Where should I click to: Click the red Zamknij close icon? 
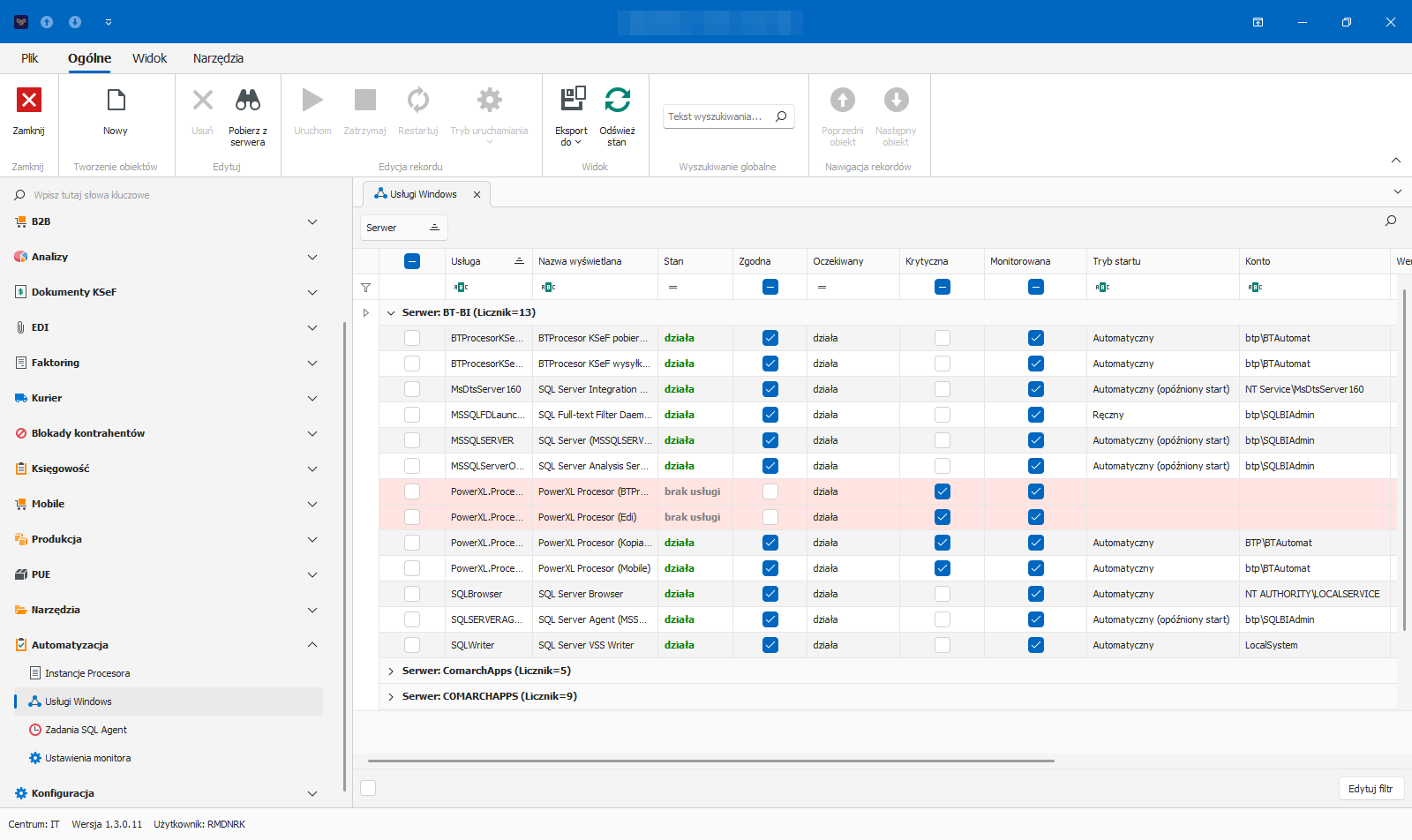(x=29, y=100)
